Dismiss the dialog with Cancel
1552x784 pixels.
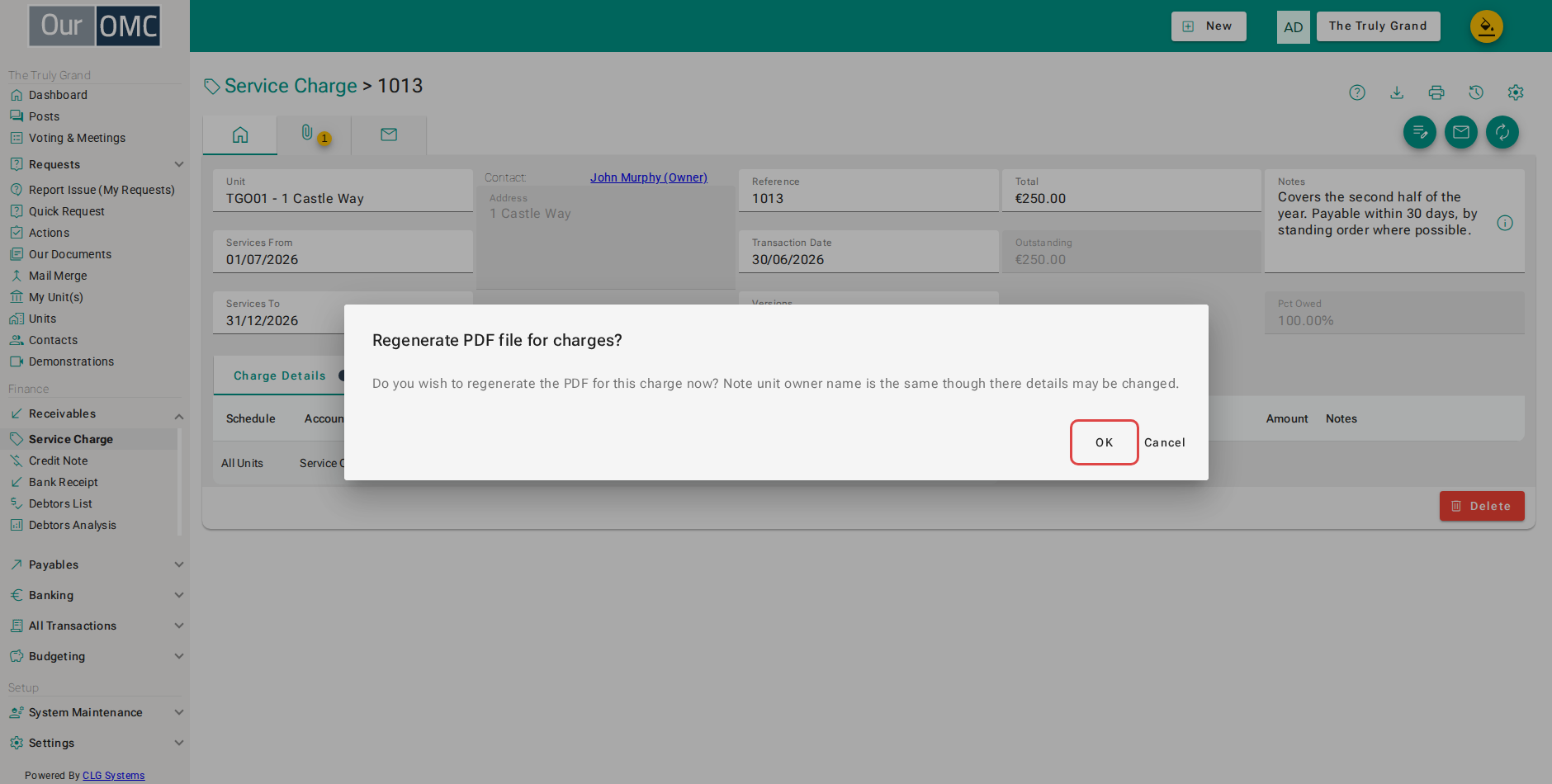pos(1164,442)
